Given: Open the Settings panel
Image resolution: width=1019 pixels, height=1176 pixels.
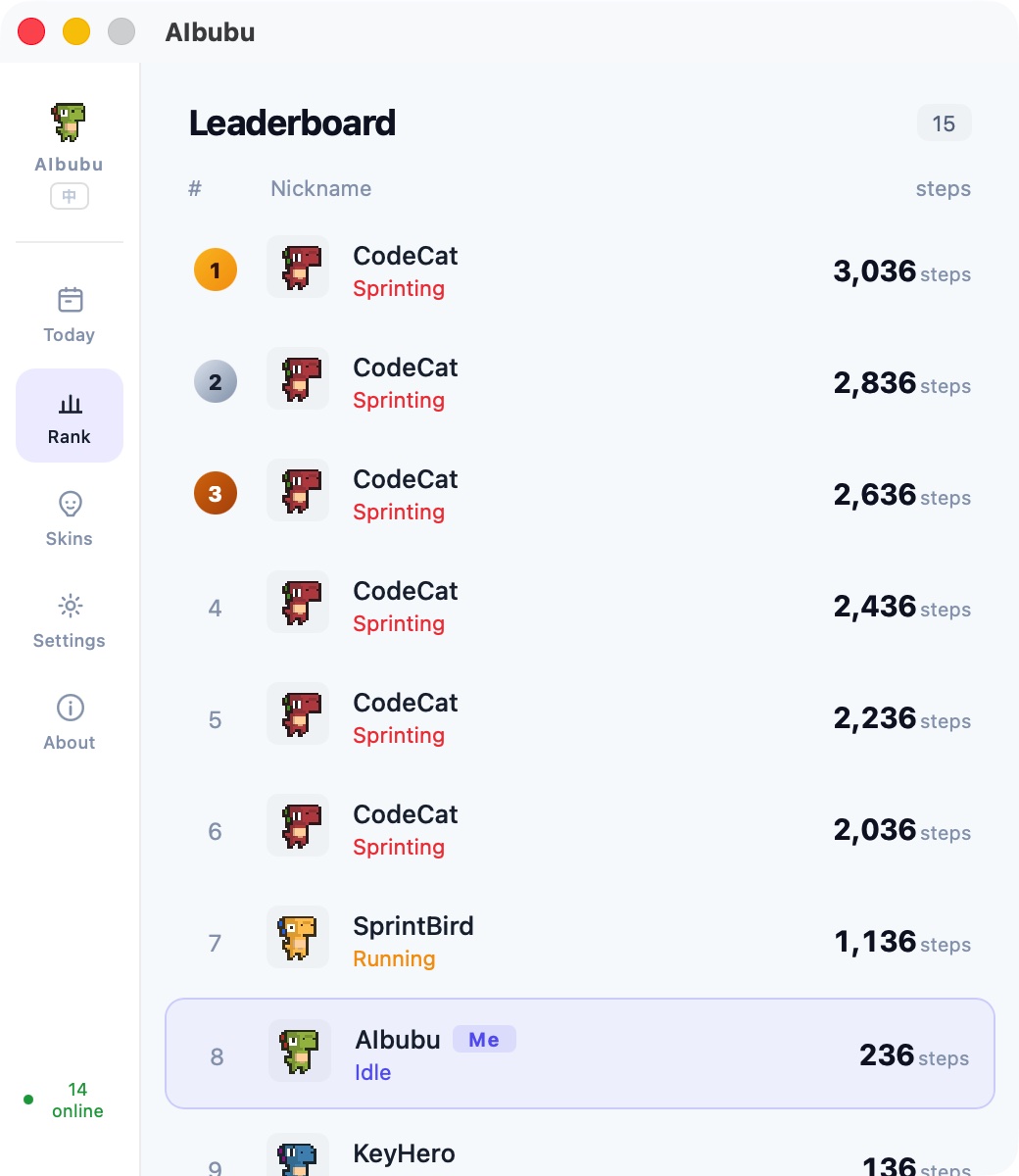Looking at the screenshot, I should click(69, 619).
